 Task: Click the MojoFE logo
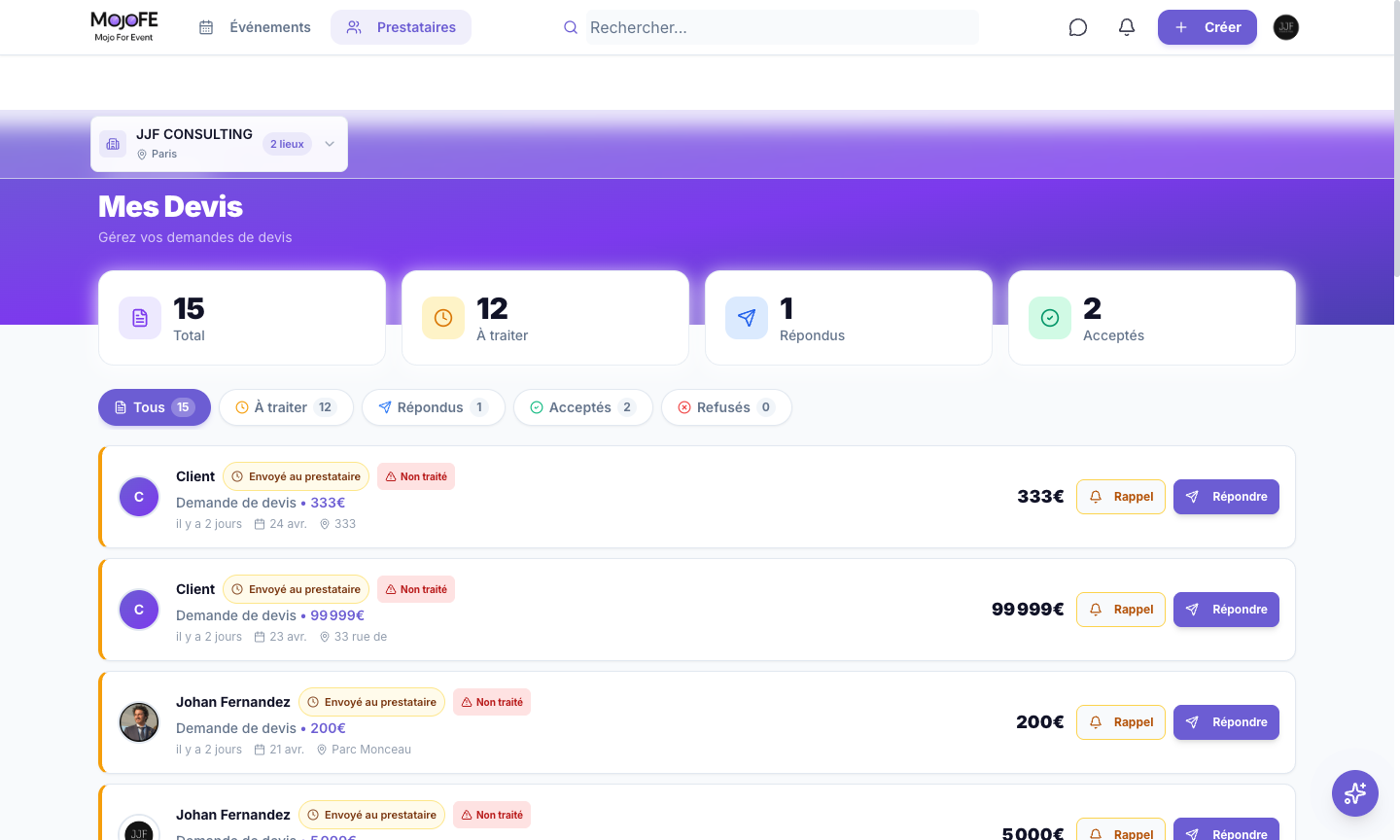click(x=123, y=26)
